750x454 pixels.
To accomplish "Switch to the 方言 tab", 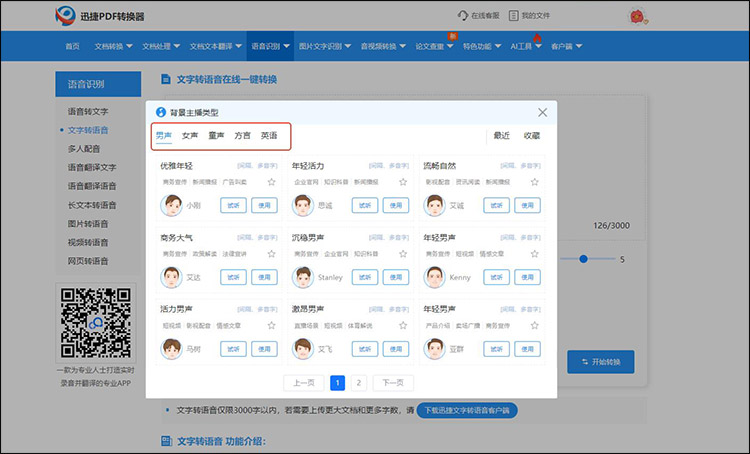I will (243, 135).
